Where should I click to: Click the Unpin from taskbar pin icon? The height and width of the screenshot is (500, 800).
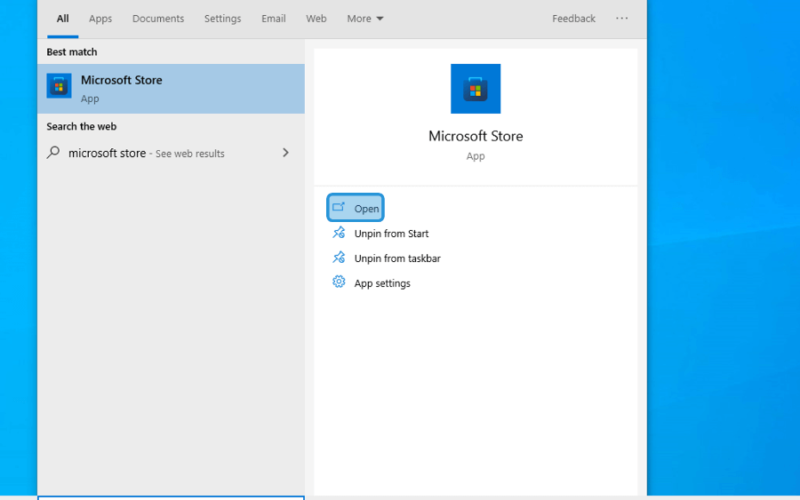pos(339,257)
